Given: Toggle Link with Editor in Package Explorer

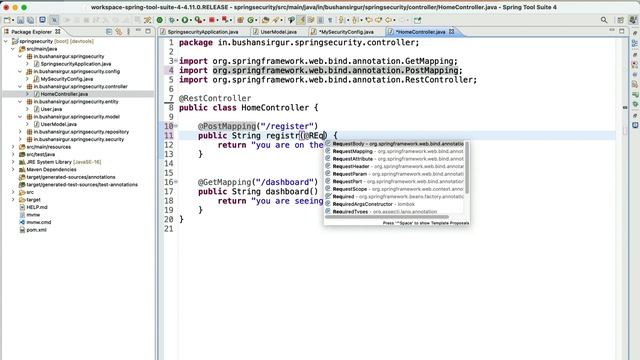Looking at the screenshot, I should click(x=118, y=31).
